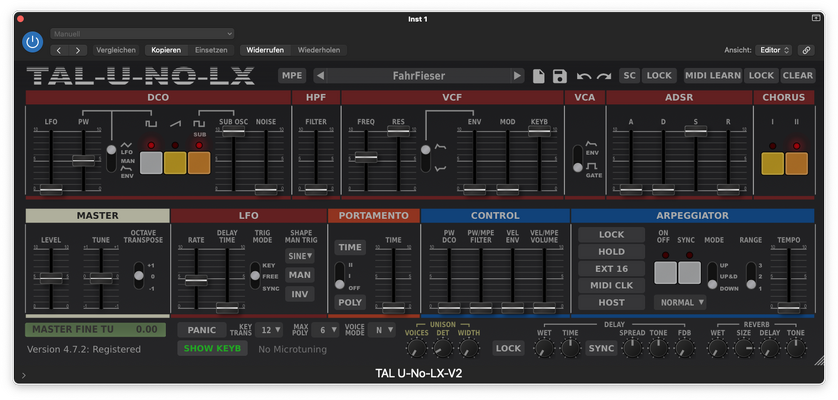
Task: Open the VOICE MODE N dropdown
Action: tap(382, 330)
